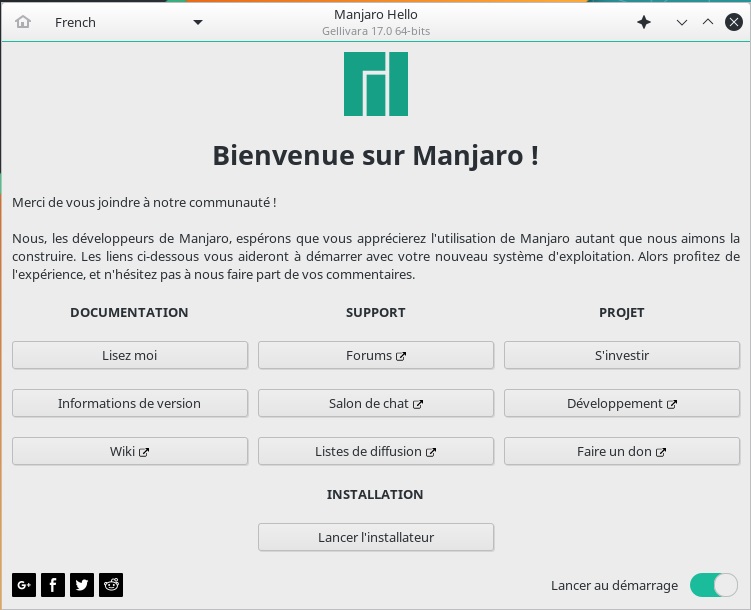Click the INSTALLATION section heading

(x=375, y=495)
